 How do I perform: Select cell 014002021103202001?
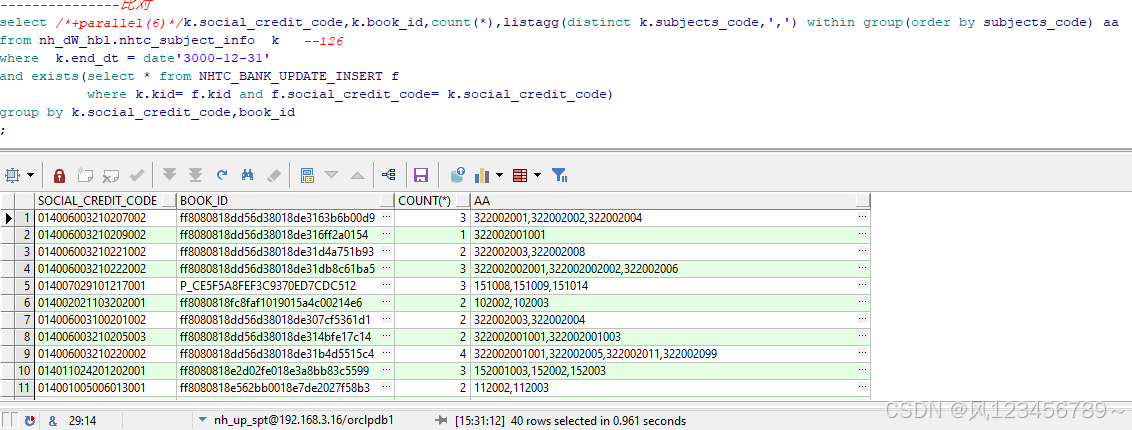(105, 303)
